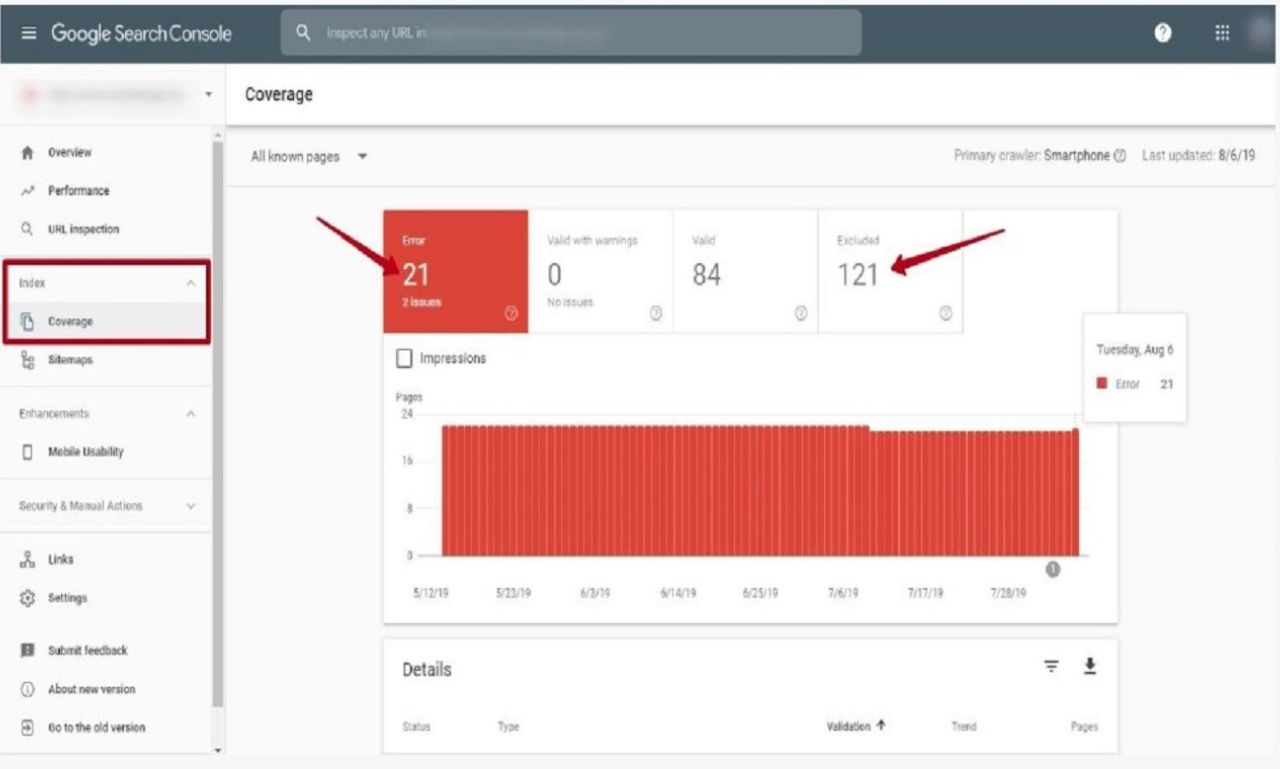Collapse the Index section
This screenshot has height=769, width=1280.
pyautogui.click(x=191, y=283)
